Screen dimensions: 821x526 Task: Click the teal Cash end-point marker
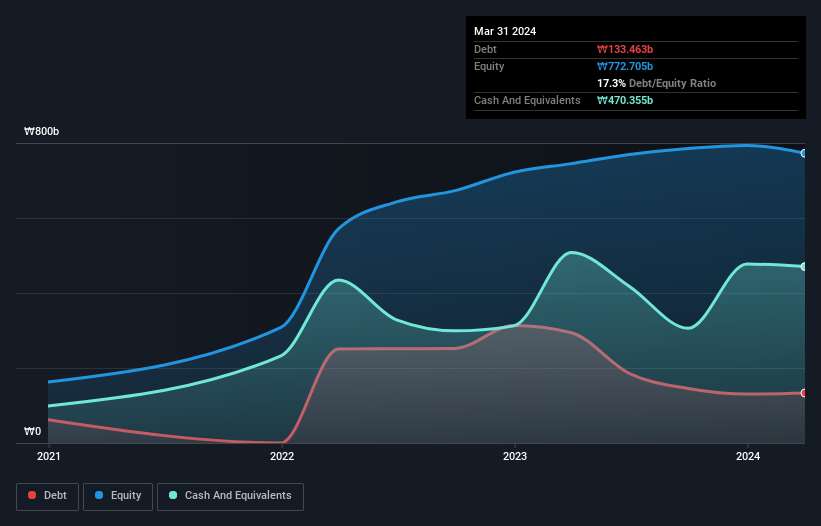coord(804,266)
